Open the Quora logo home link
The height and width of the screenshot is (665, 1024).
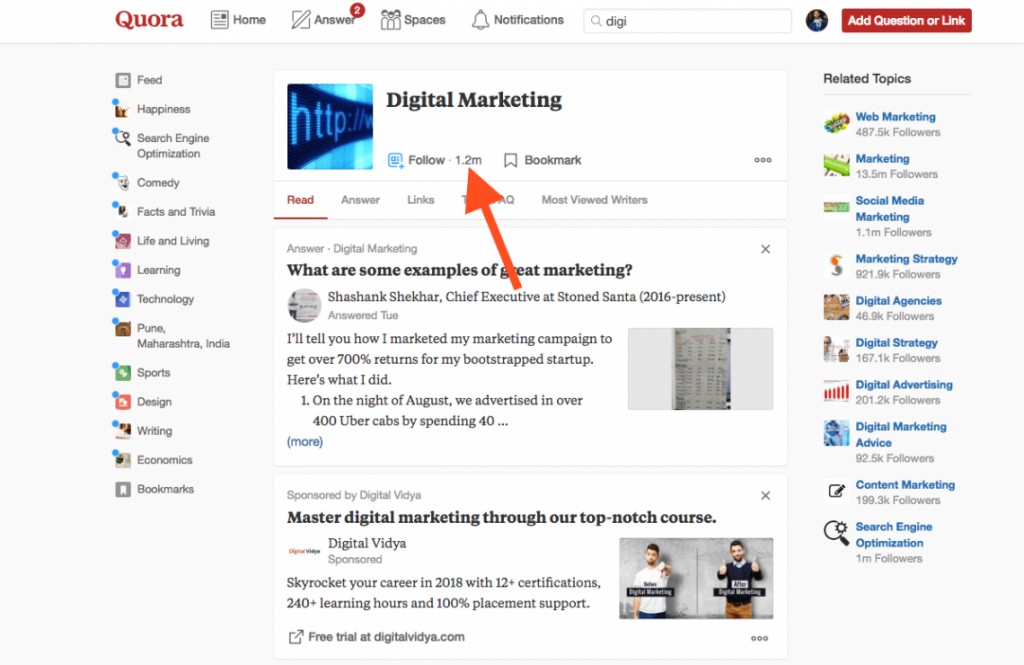149,20
